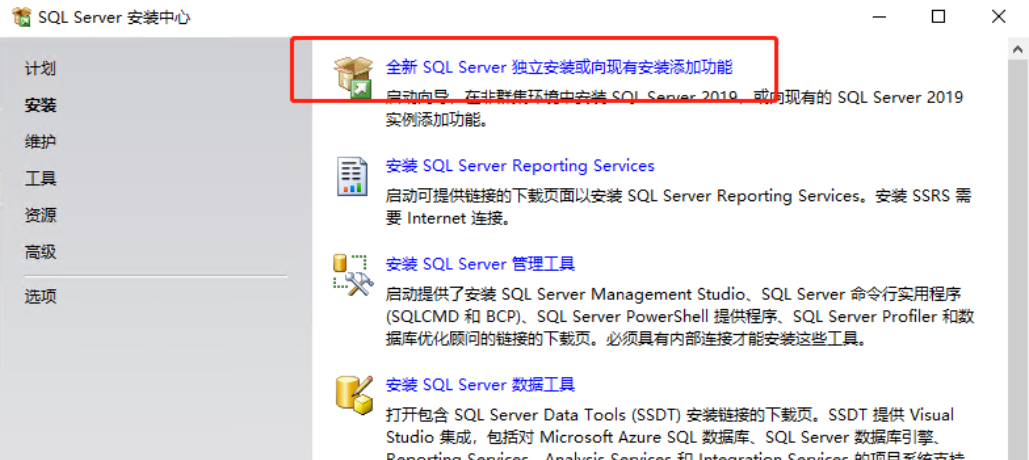Viewport: 1029px width, 460px height.
Task: Maximize the SQL Server 安装中心 window
Action: (x=939, y=17)
